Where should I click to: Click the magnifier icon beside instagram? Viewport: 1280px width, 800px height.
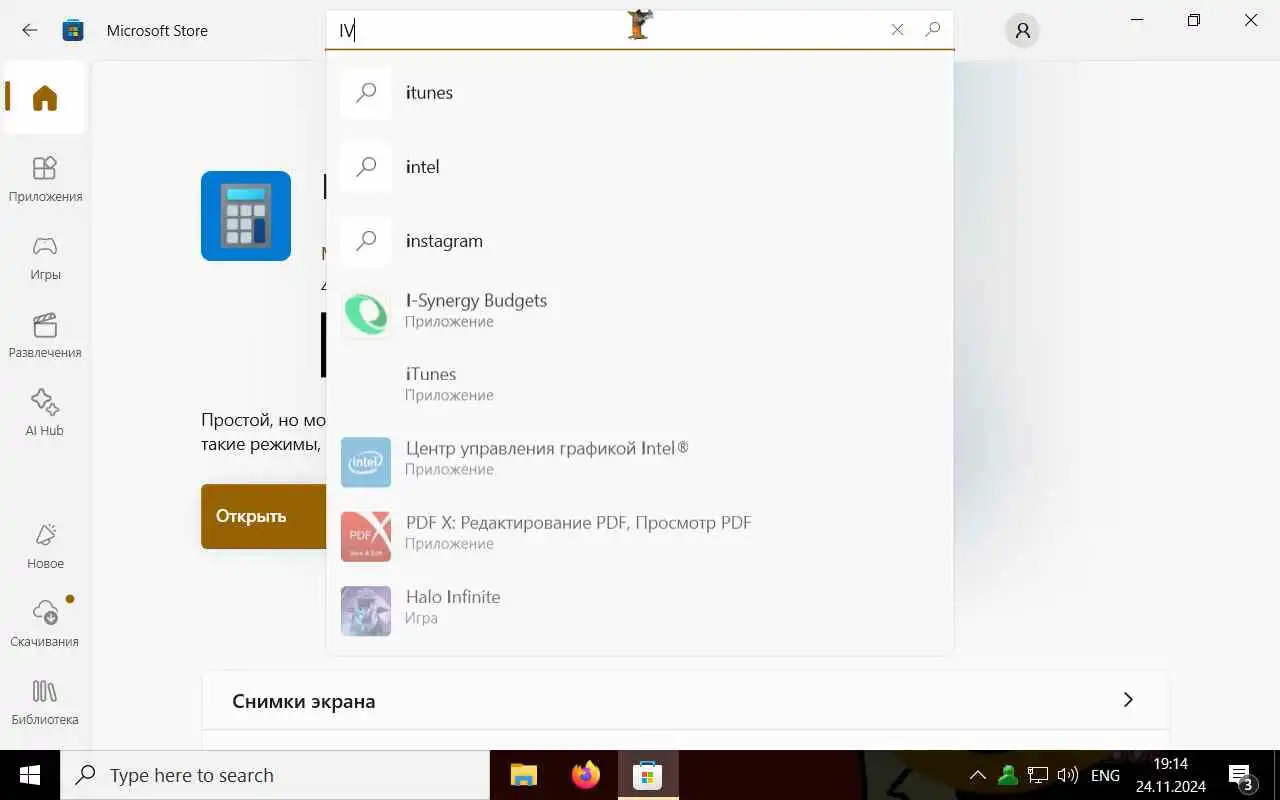(366, 241)
